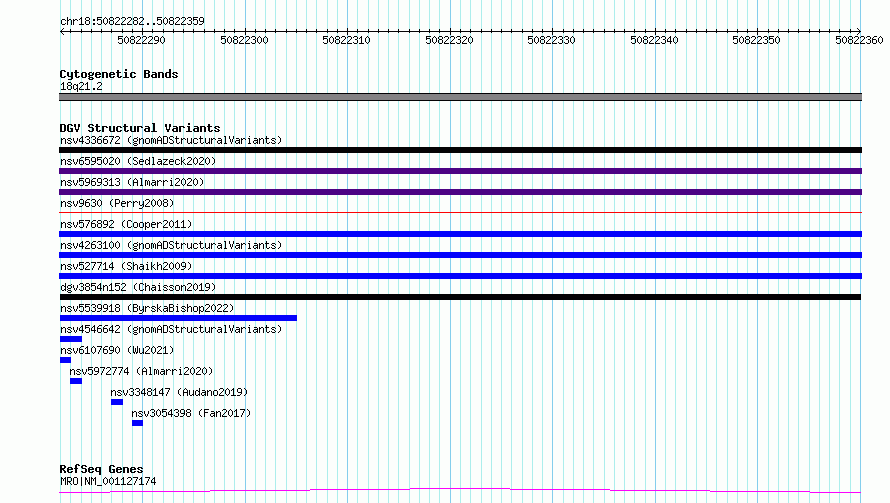Click the thin red line of nsv9630
Screen dimensions: 890x503
(x=460, y=212)
